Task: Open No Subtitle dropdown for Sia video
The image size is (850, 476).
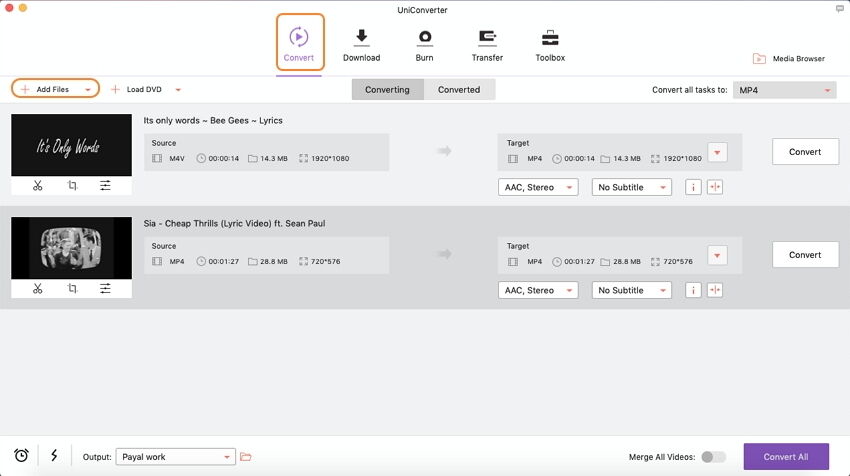Action: tap(631, 290)
